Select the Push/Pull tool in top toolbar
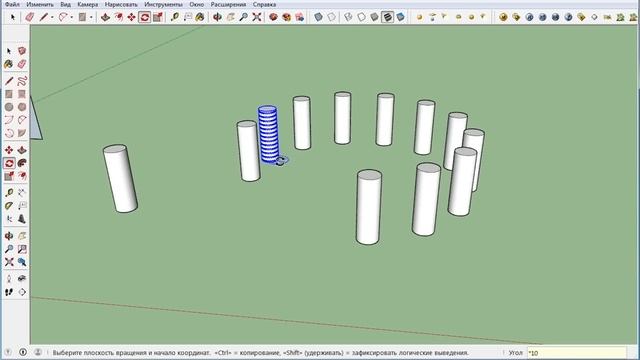Screen dimensions: 640x360 point(105,17)
